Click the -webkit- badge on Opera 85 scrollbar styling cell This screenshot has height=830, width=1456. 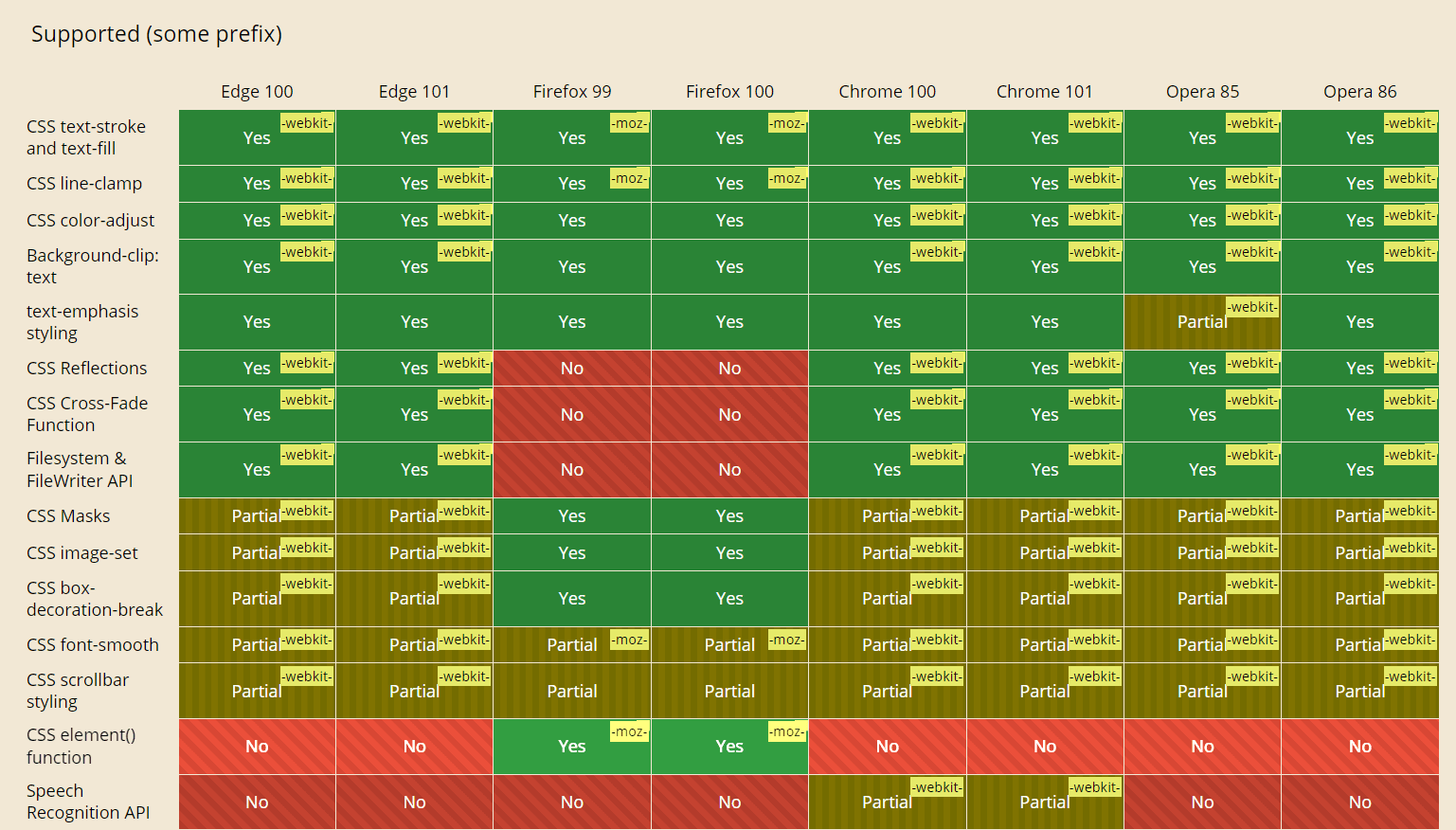(x=1252, y=676)
